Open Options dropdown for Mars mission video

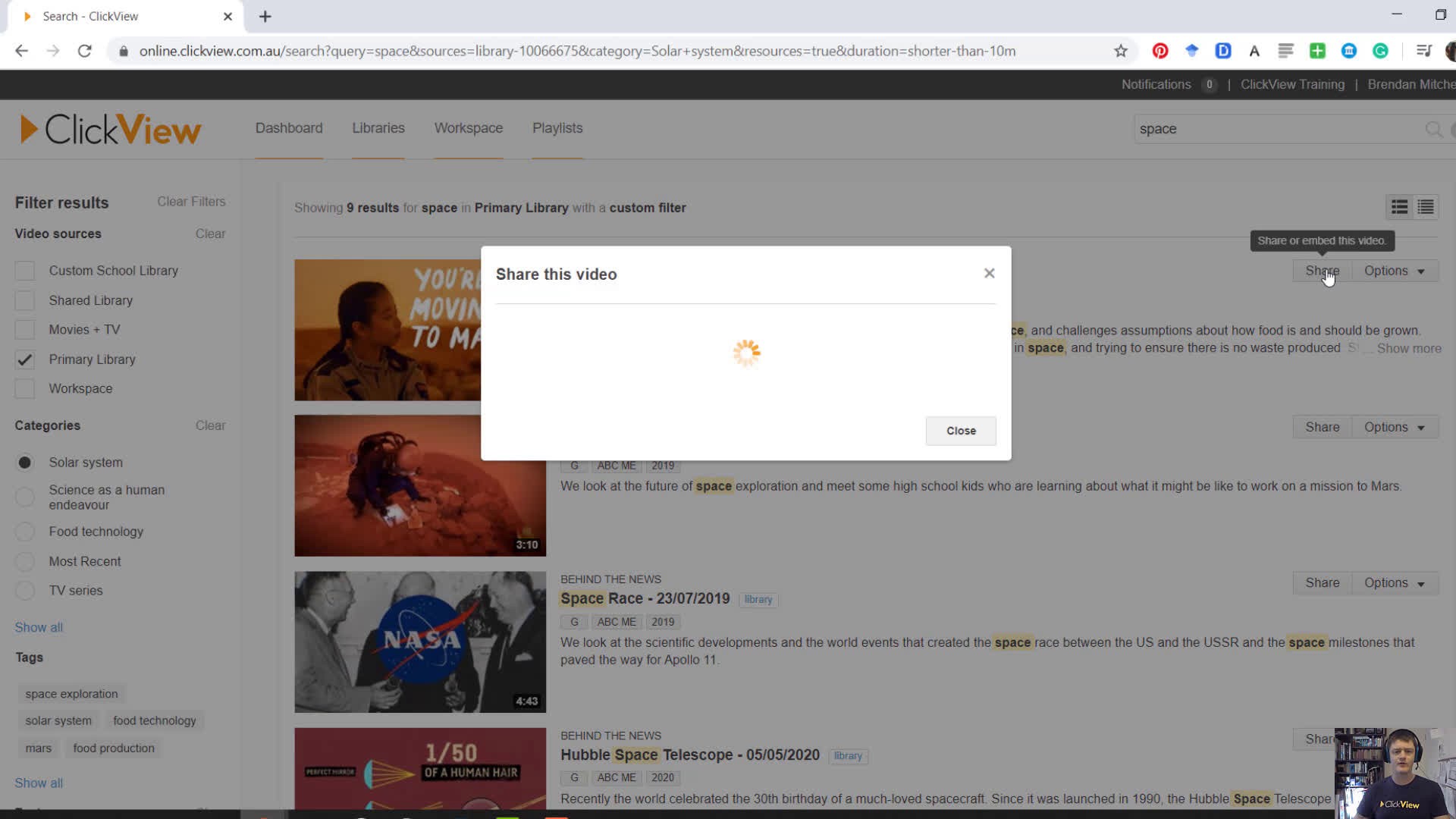(x=1394, y=427)
